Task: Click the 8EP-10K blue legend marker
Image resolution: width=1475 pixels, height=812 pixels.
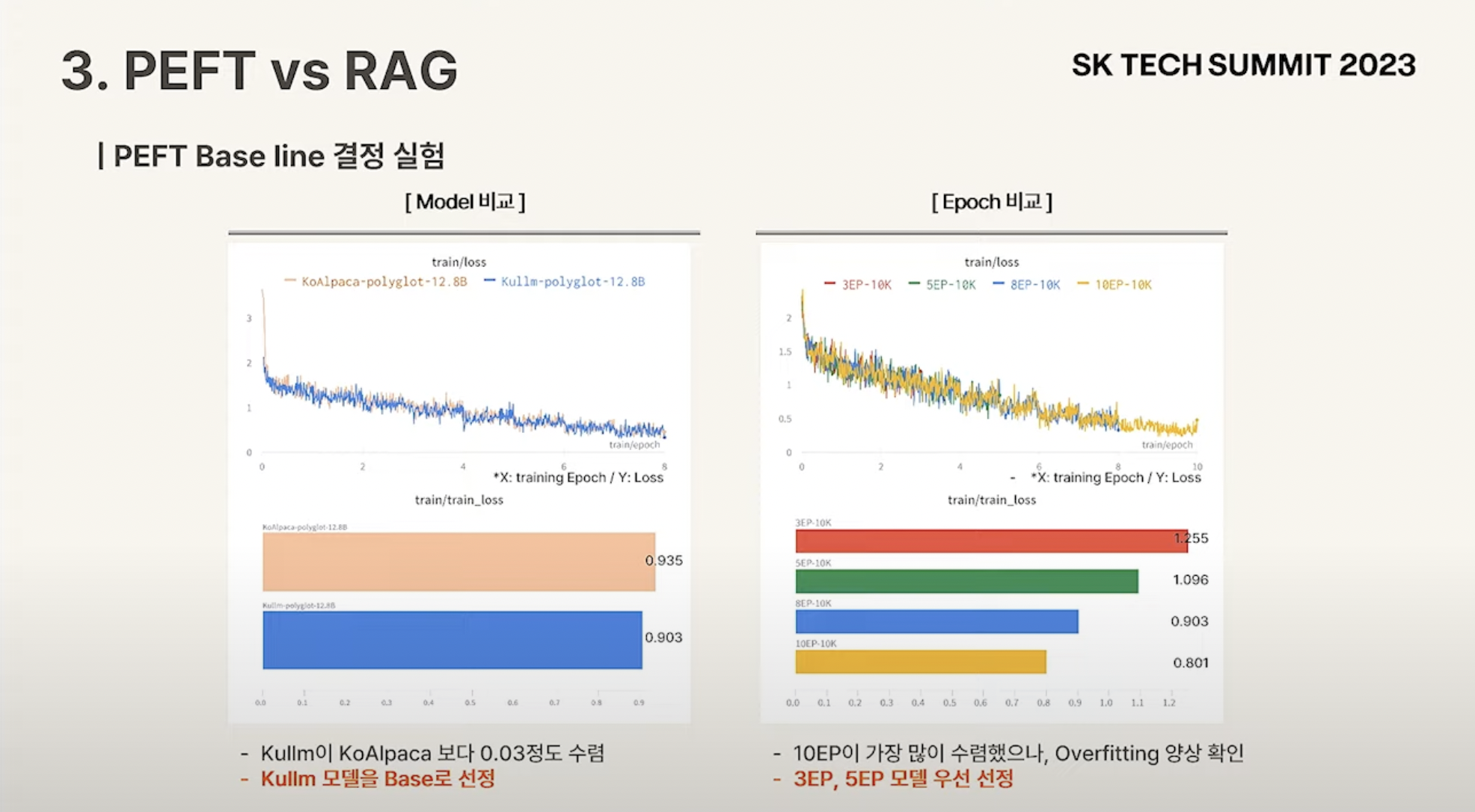Action: pos(998,284)
